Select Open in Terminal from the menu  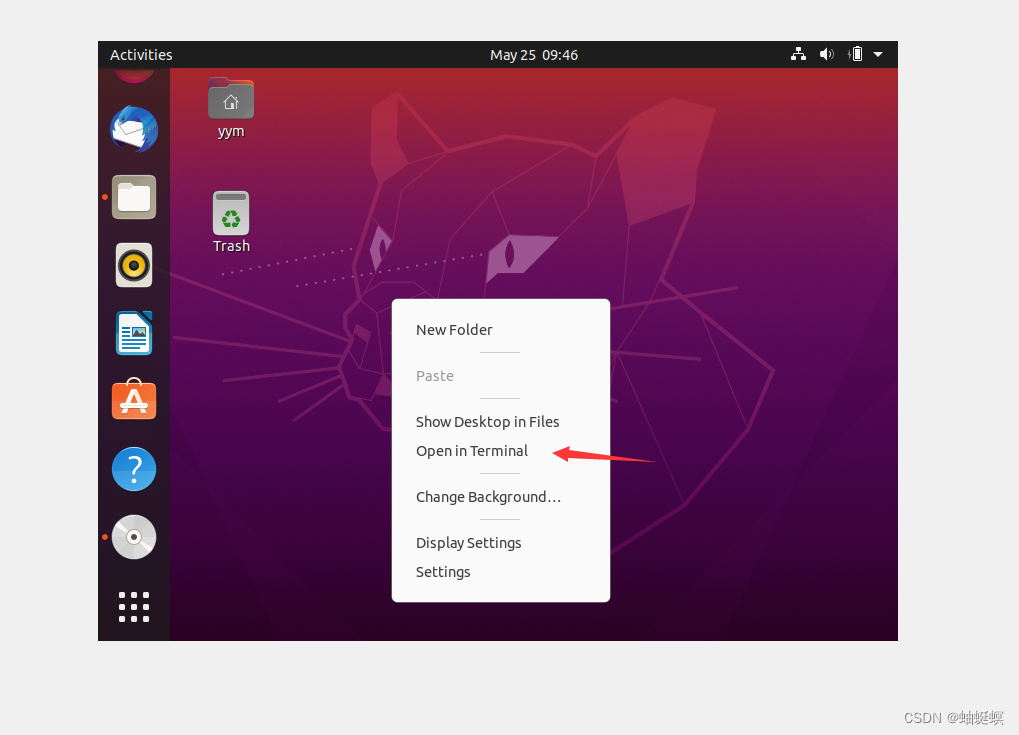pos(471,451)
